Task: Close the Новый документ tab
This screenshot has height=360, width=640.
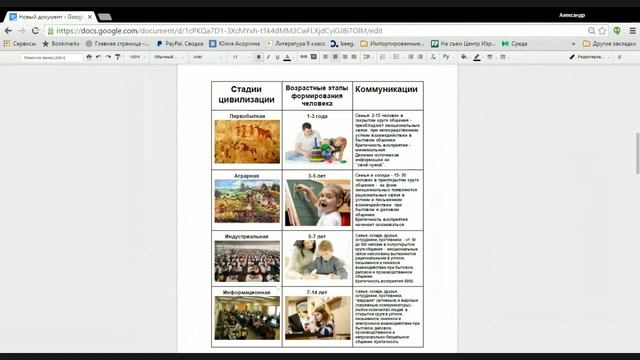Action: [90, 17]
